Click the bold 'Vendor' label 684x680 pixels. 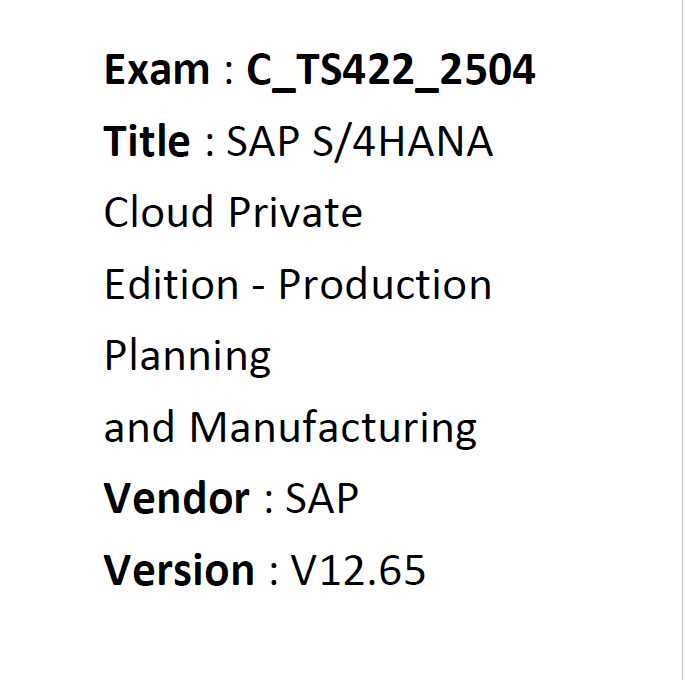pos(176,498)
